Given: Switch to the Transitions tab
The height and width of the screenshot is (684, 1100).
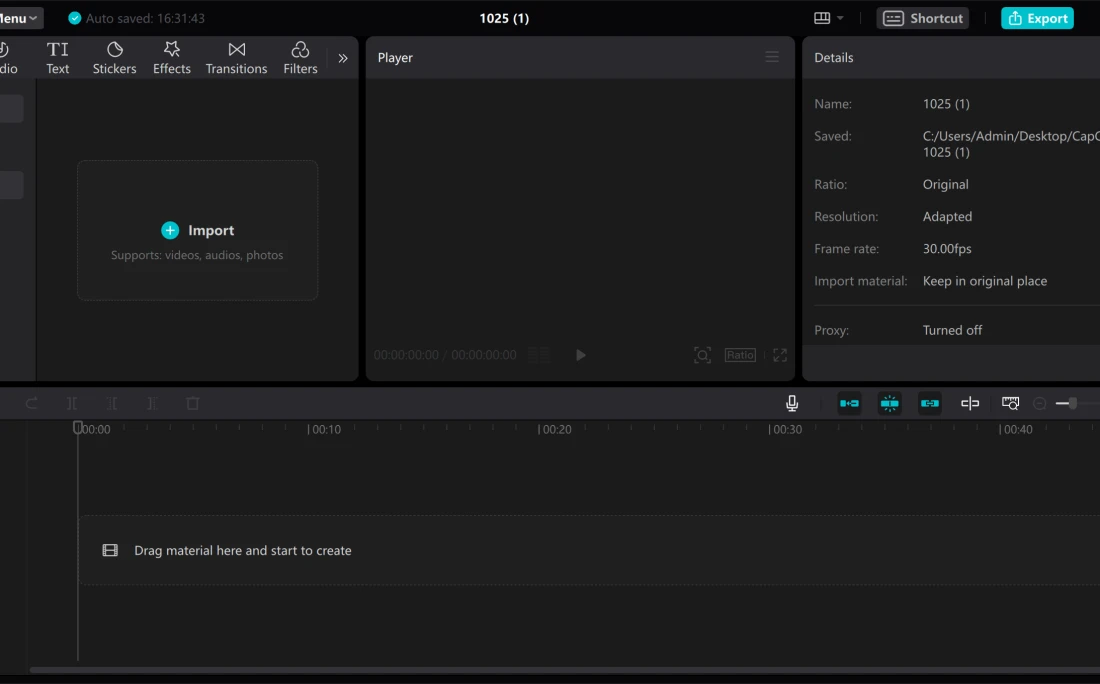Looking at the screenshot, I should coord(236,58).
